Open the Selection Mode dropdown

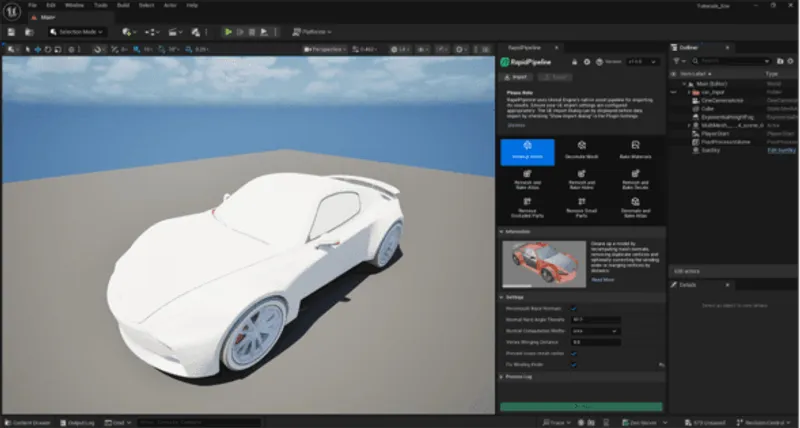[78, 31]
